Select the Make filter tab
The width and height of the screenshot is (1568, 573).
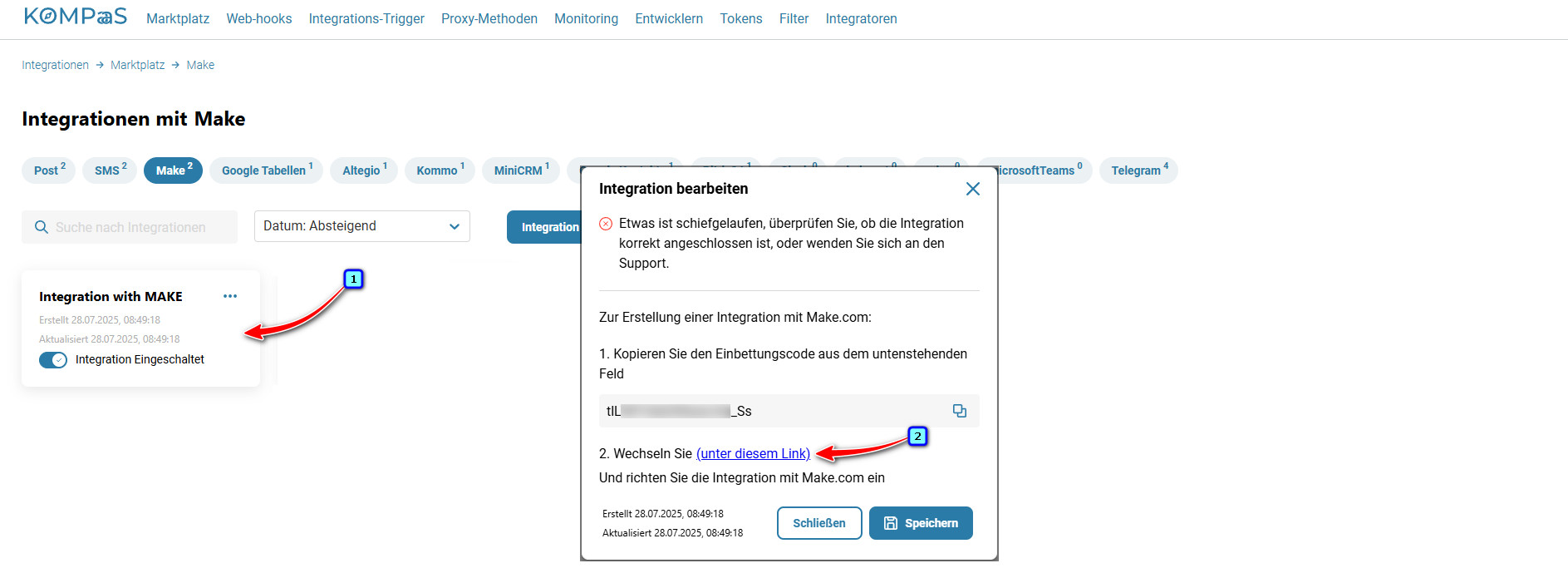point(173,170)
